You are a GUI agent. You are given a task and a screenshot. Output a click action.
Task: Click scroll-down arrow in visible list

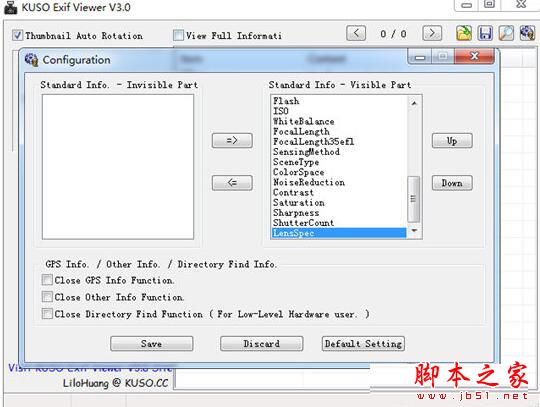click(414, 230)
